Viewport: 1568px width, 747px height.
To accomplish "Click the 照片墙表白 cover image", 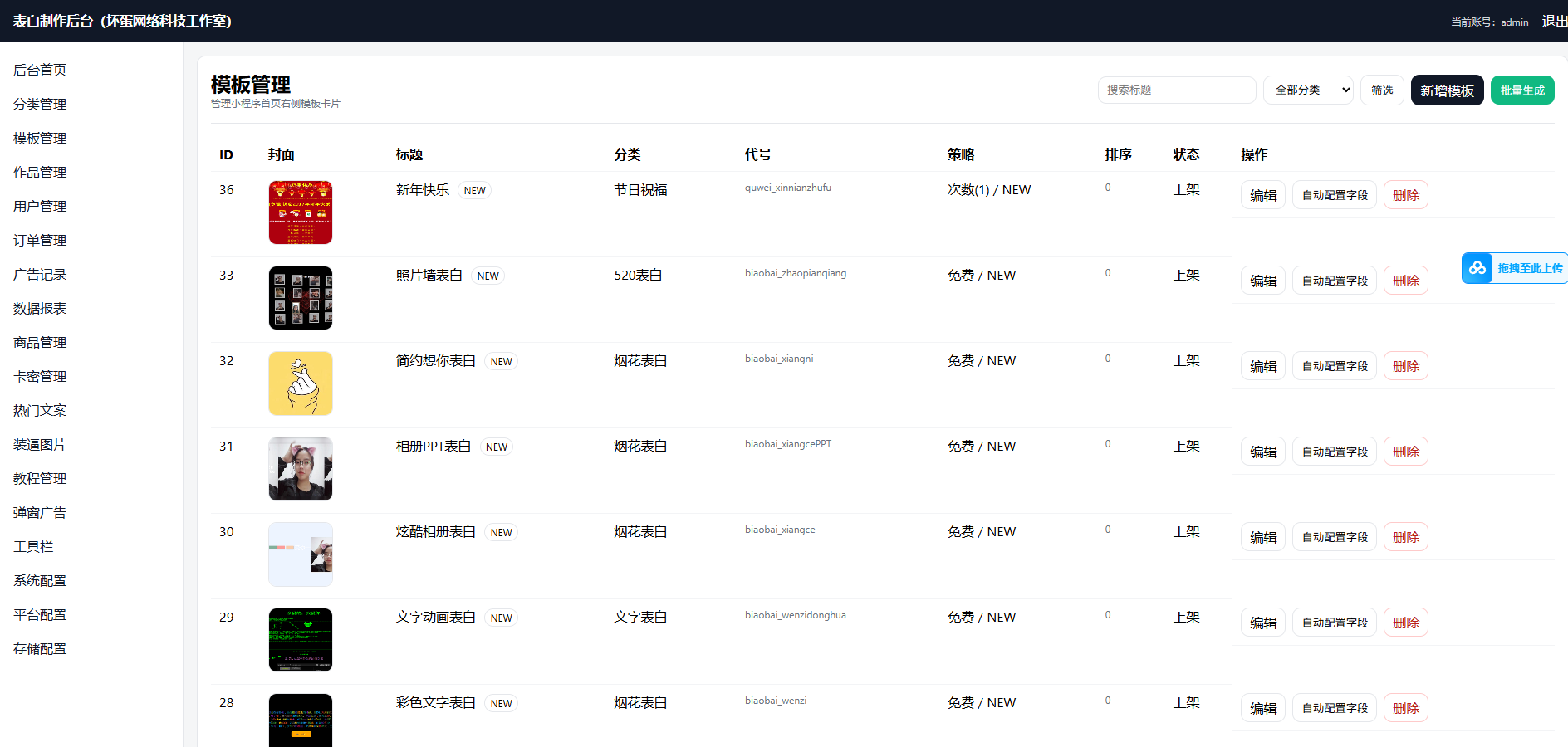I will click(300, 298).
